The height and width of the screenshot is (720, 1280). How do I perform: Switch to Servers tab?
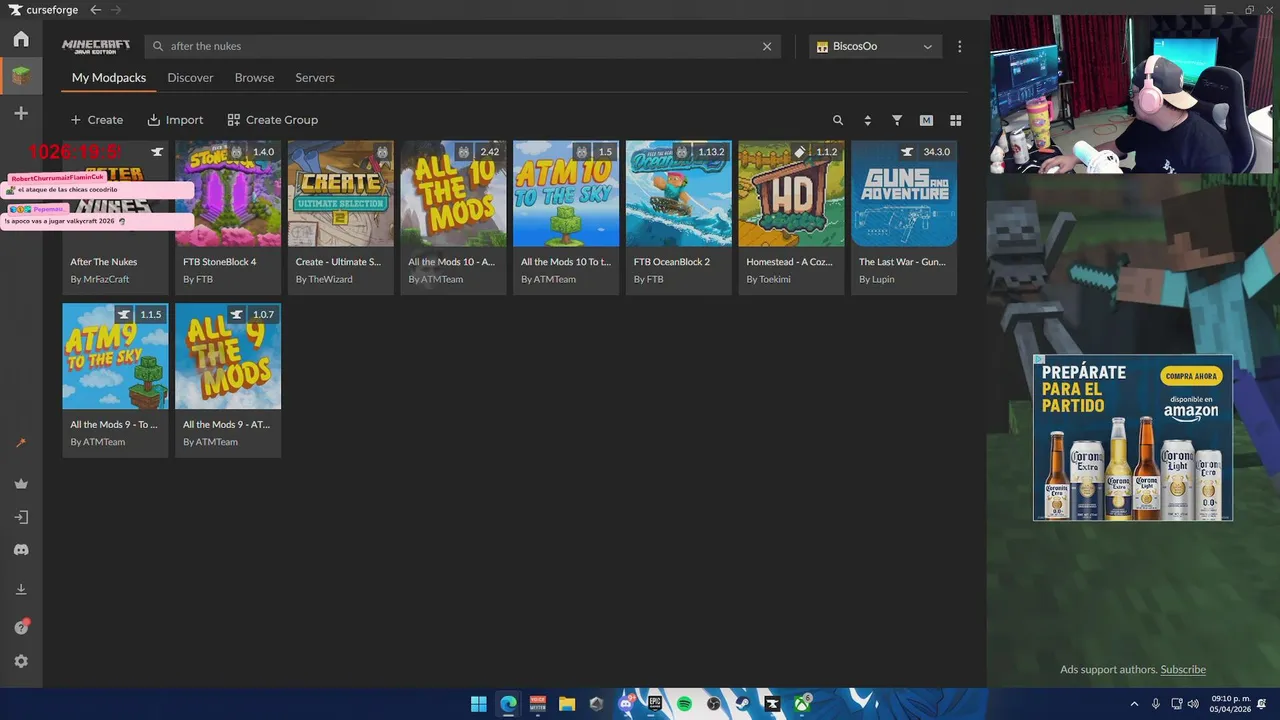(x=315, y=77)
